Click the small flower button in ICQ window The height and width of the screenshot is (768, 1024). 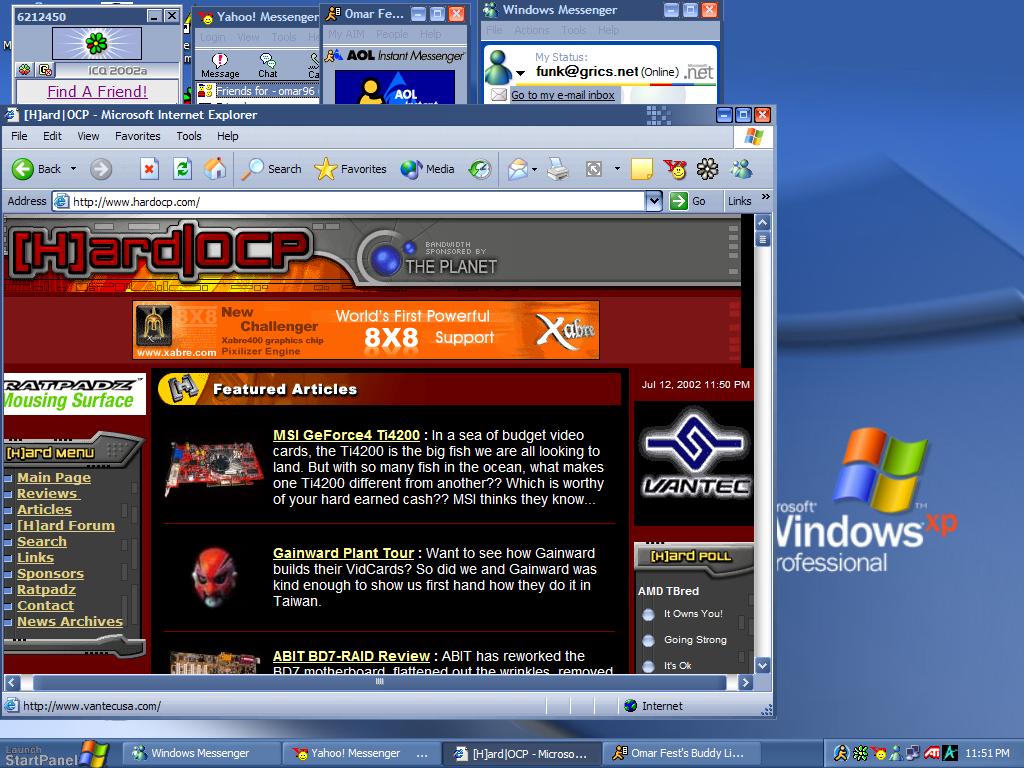(x=24, y=70)
